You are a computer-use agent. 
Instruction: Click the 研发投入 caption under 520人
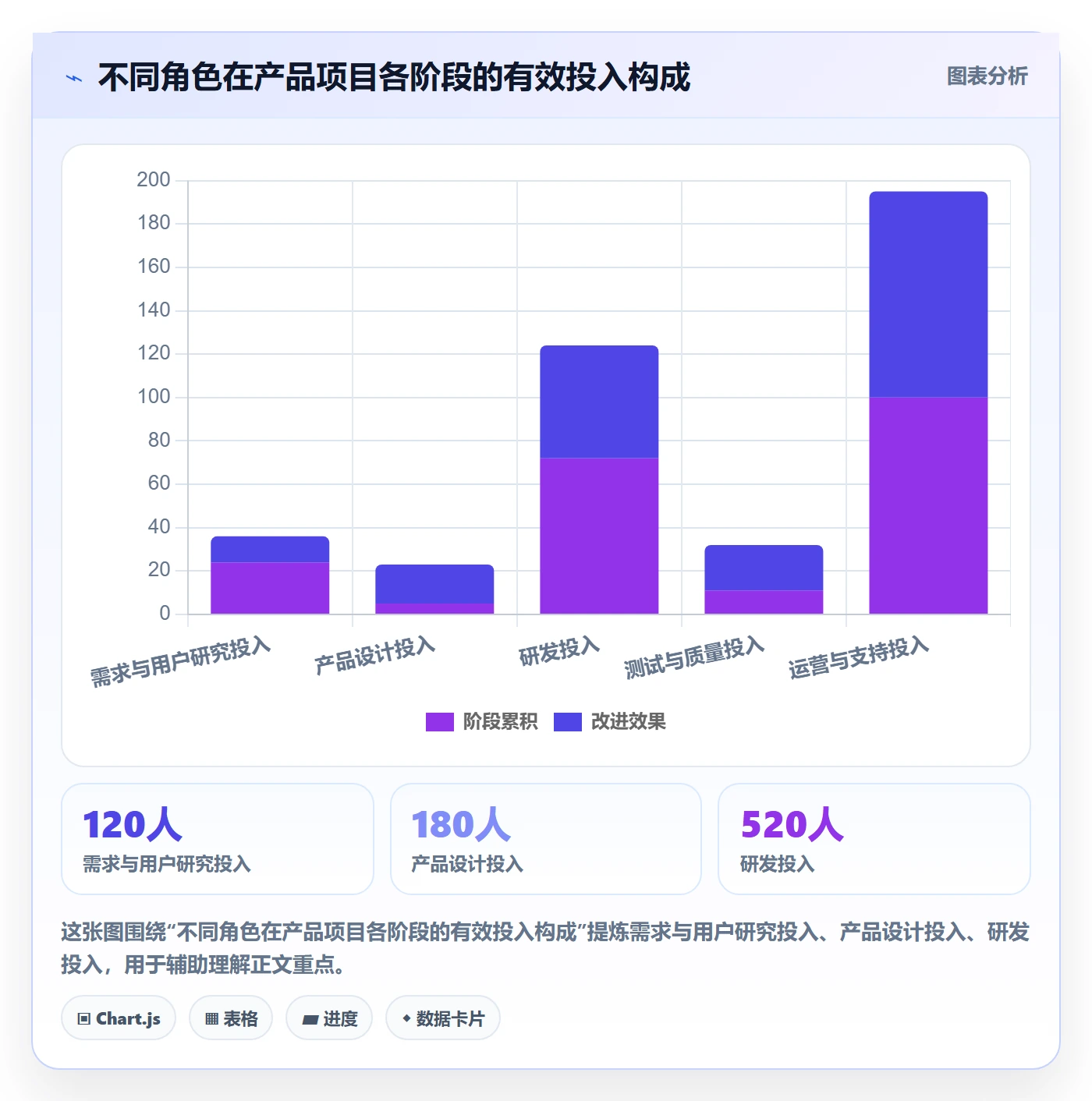778,864
